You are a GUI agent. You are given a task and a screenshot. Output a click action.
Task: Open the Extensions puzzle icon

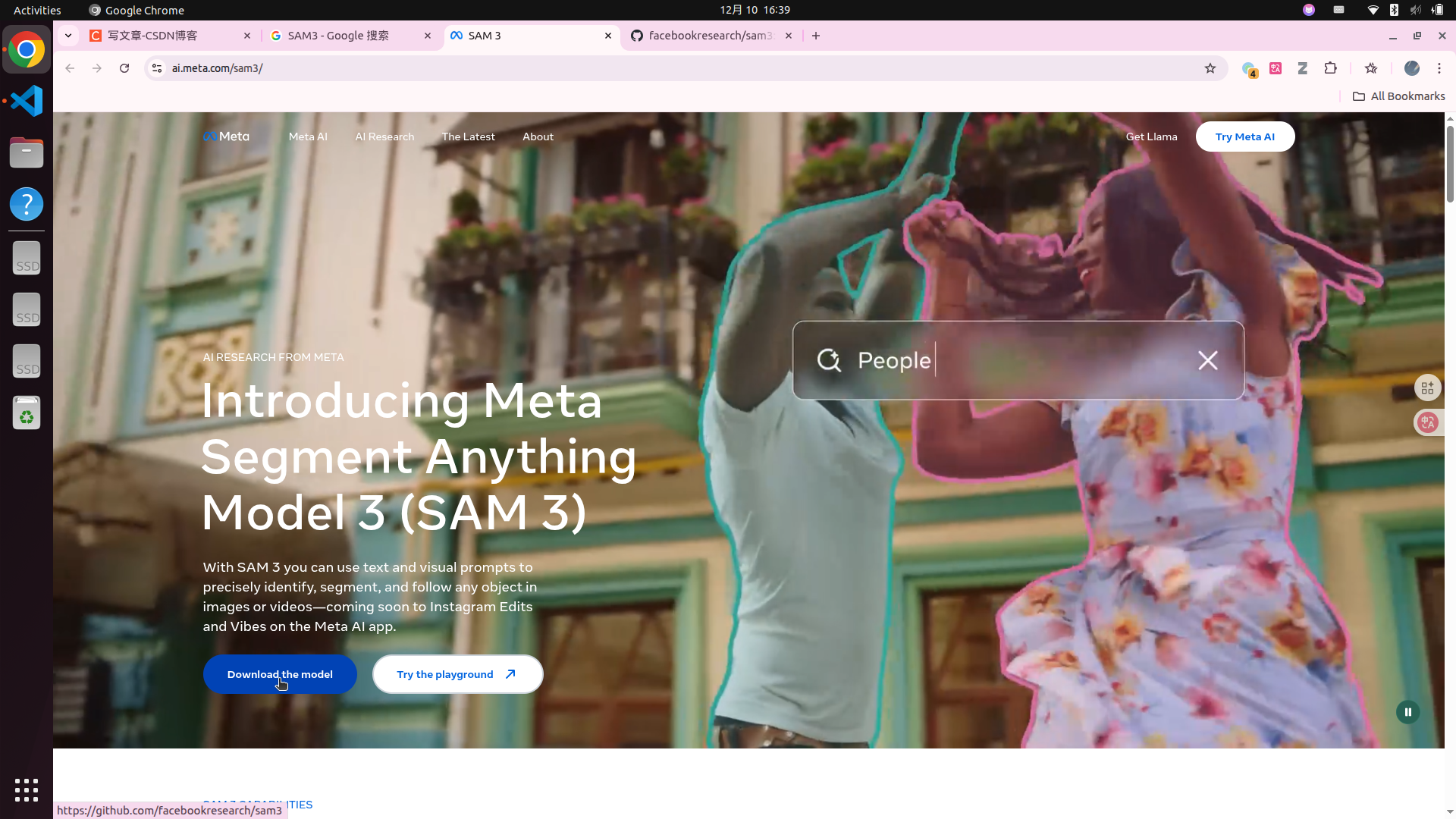(x=1330, y=68)
